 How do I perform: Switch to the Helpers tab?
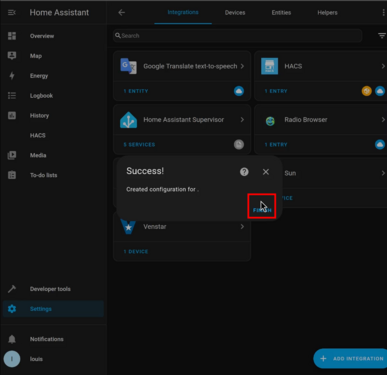[x=327, y=13]
